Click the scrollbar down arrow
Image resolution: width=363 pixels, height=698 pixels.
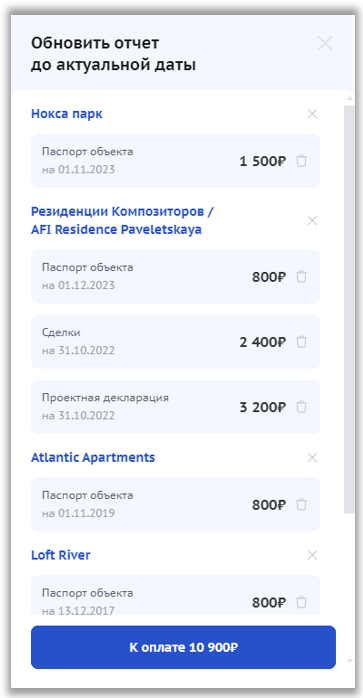pyautogui.click(x=350, y=661)
